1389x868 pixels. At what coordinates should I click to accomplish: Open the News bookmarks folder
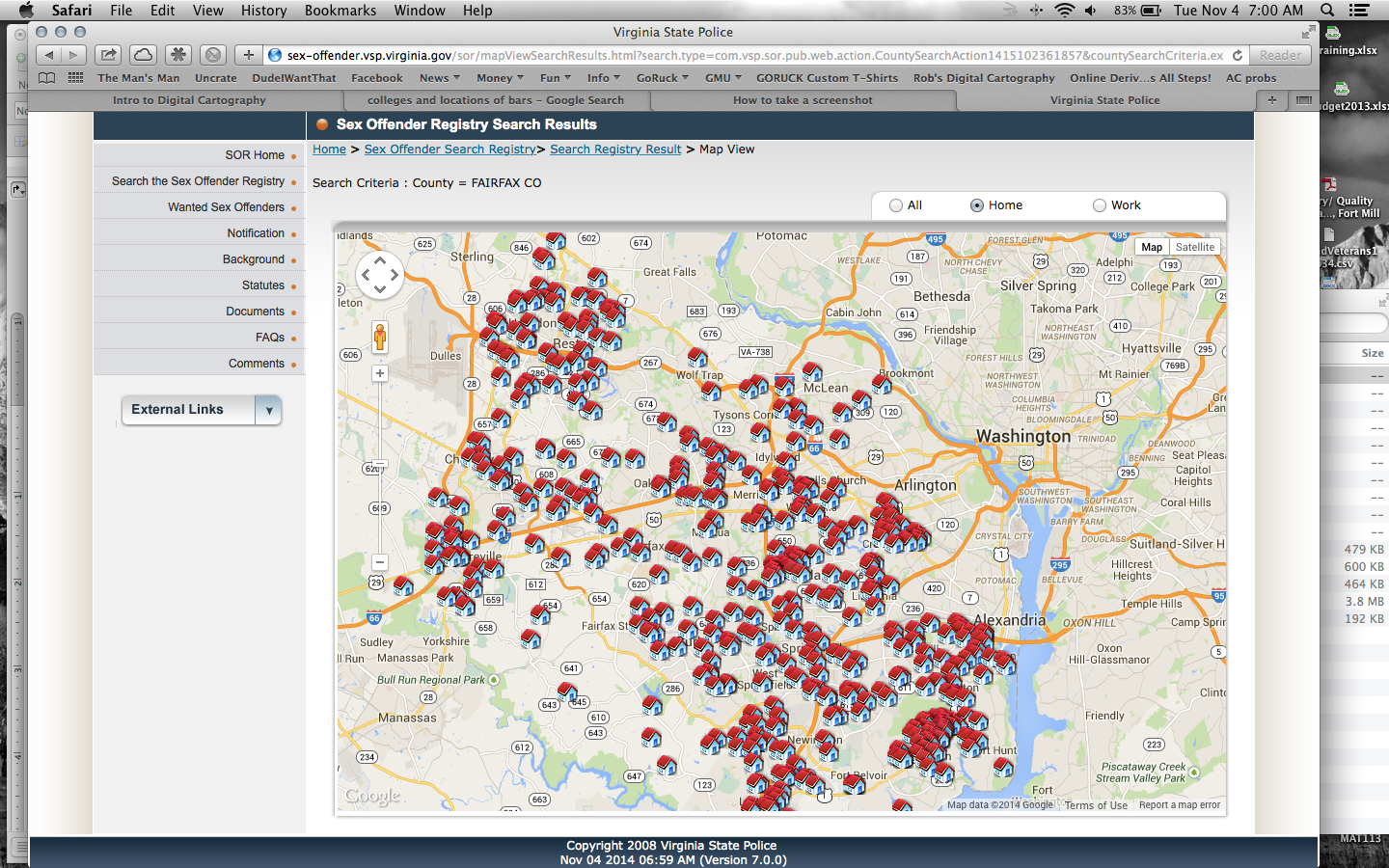tap(439, 78)
